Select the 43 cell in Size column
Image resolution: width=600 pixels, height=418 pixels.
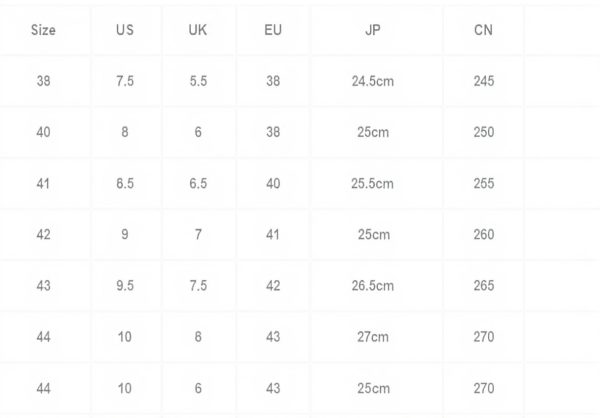point(44,285)
